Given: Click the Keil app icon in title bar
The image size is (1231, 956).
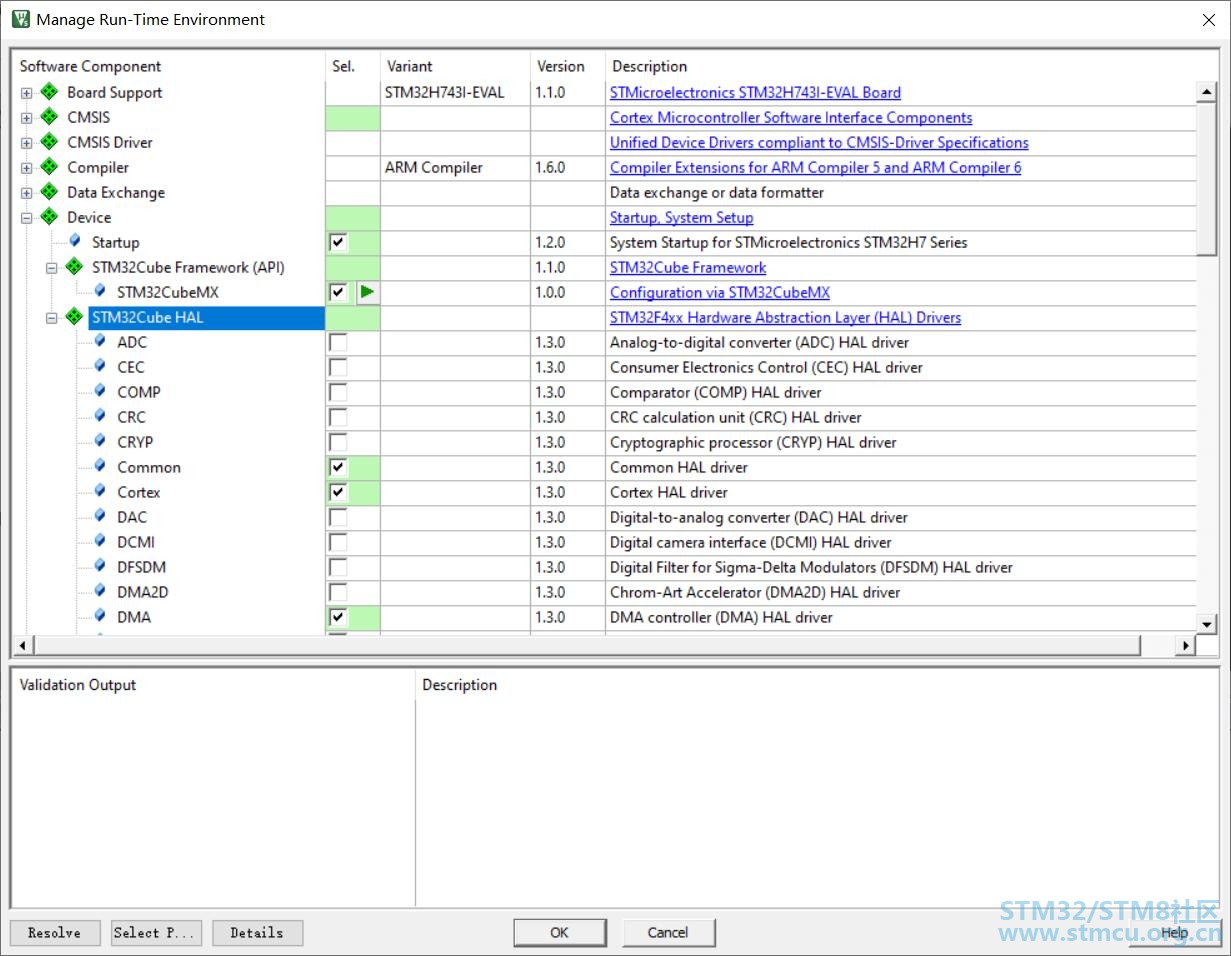Looking at the screenshot, I should [20, 19].
